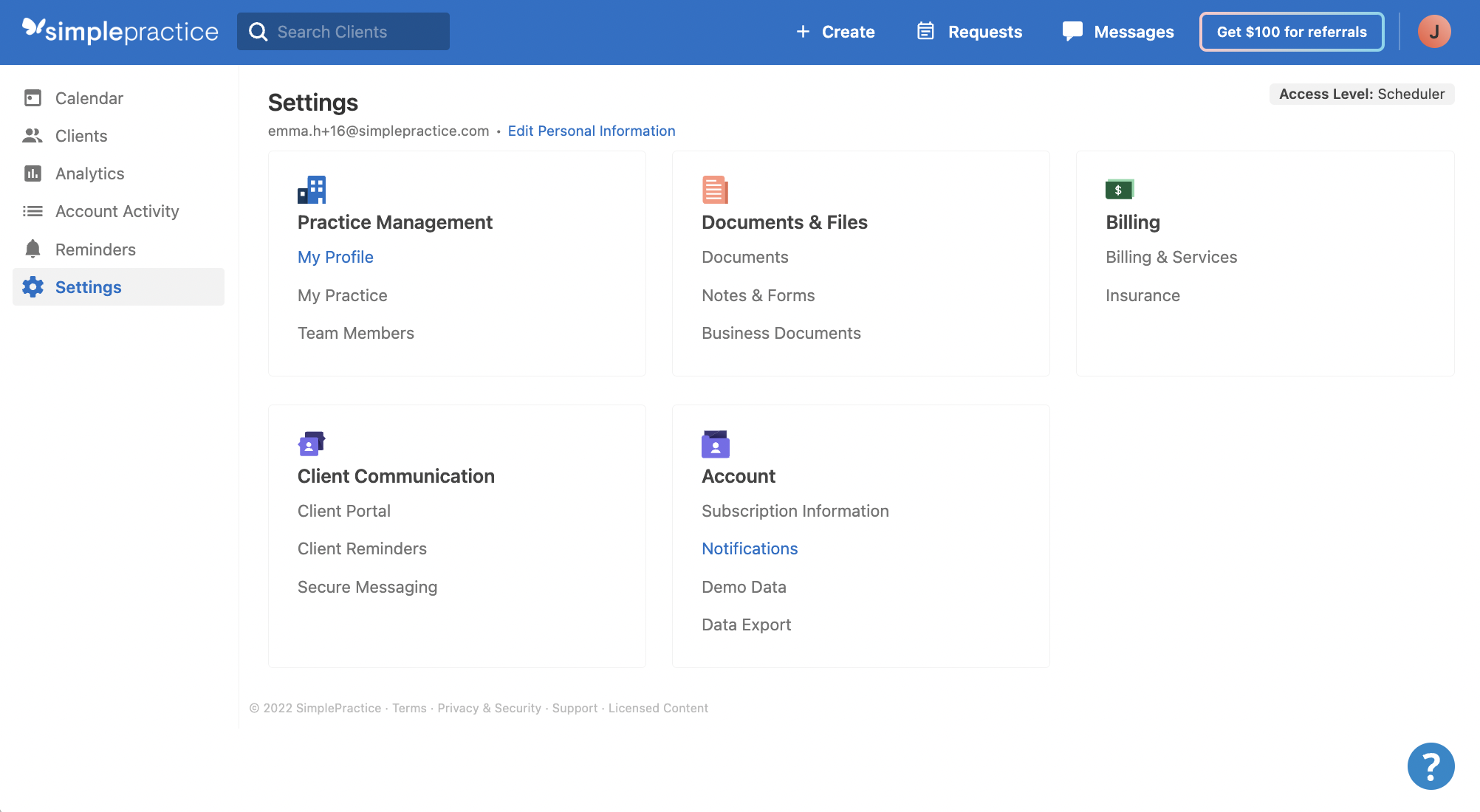The width and height of the screenshot is (1480, 812).
Task: Click the emma.h+16@simplepractice.com email text
Action: (x=378, y=131)
